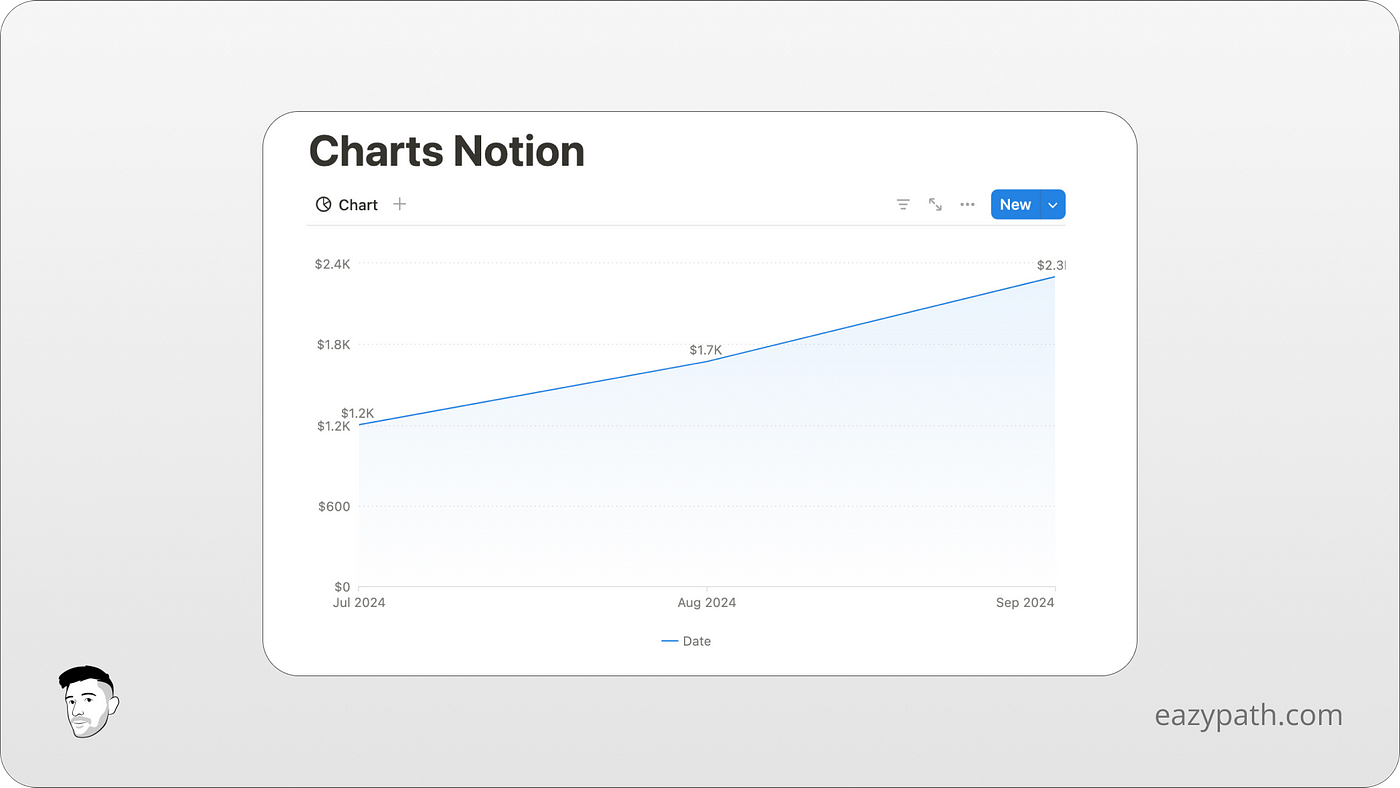Click the expand-to-full-screen arrows icon
The height and width of the screenshot is (788, 1400).
935,204
